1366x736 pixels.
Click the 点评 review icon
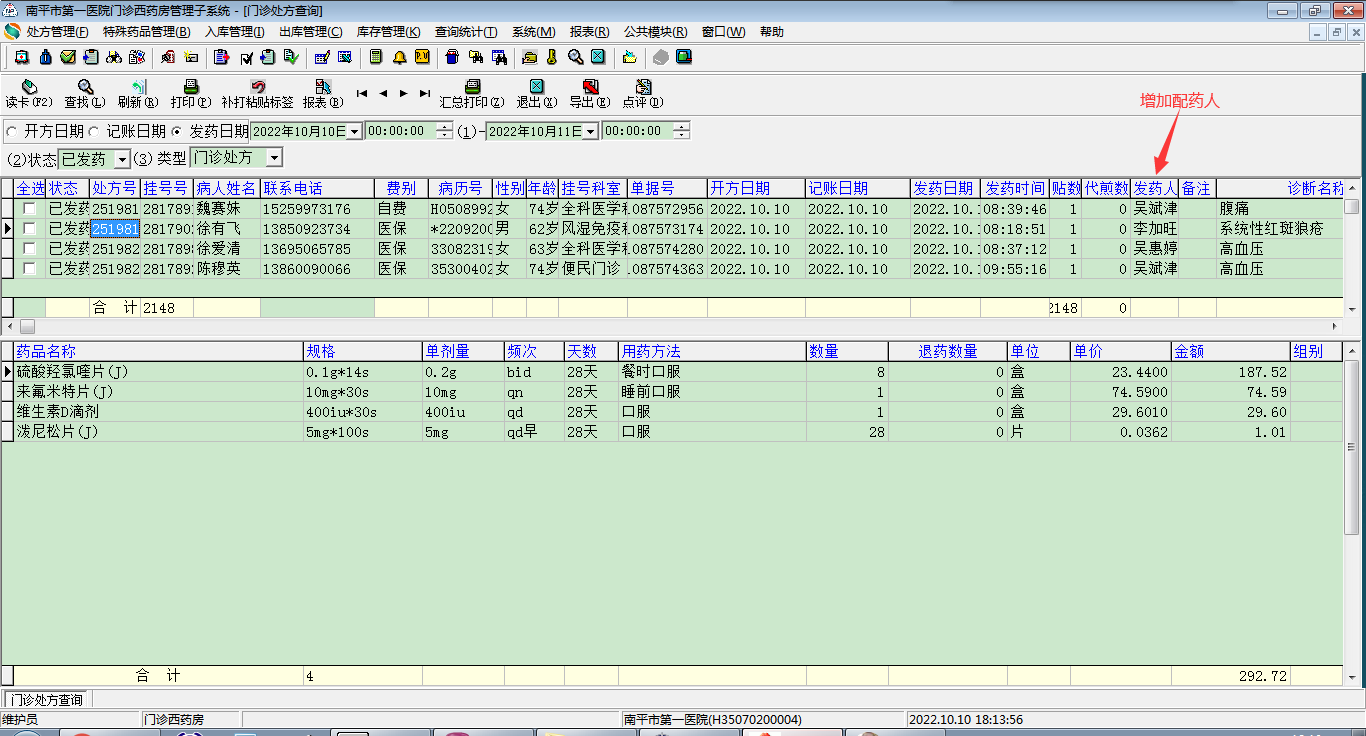point(643,88)
